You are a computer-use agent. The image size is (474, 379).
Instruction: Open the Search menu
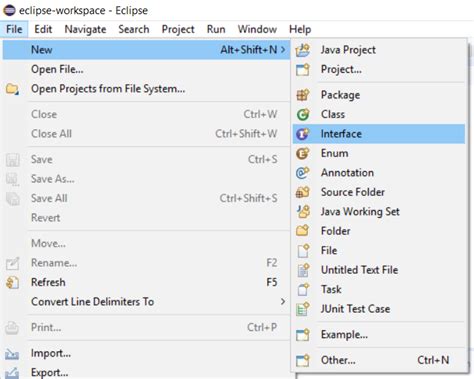(134, 29)
